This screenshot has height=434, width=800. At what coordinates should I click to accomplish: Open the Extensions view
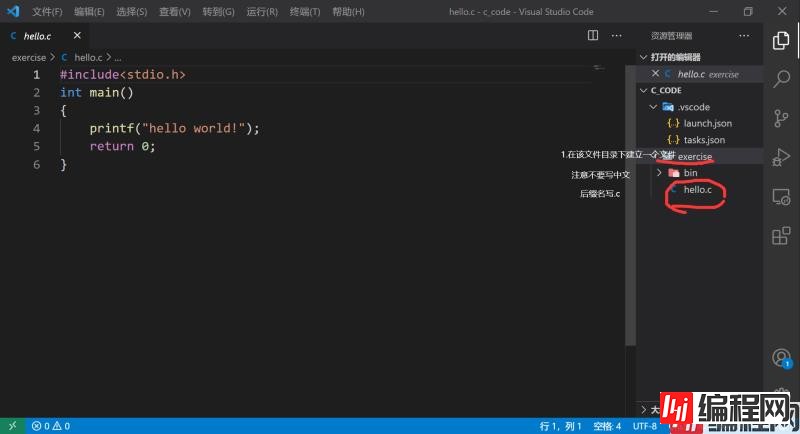pos(782,236)
